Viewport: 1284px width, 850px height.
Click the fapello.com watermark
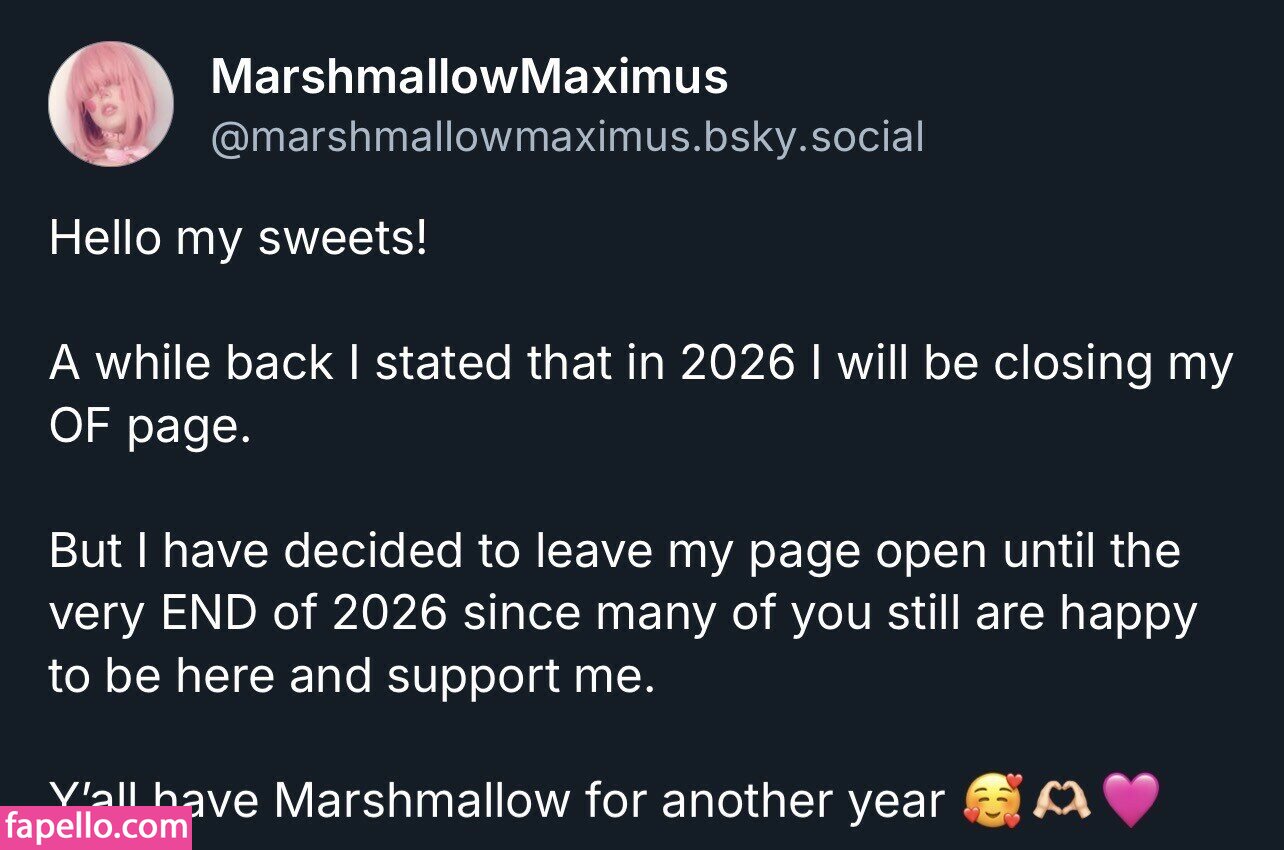pos(96,827)
